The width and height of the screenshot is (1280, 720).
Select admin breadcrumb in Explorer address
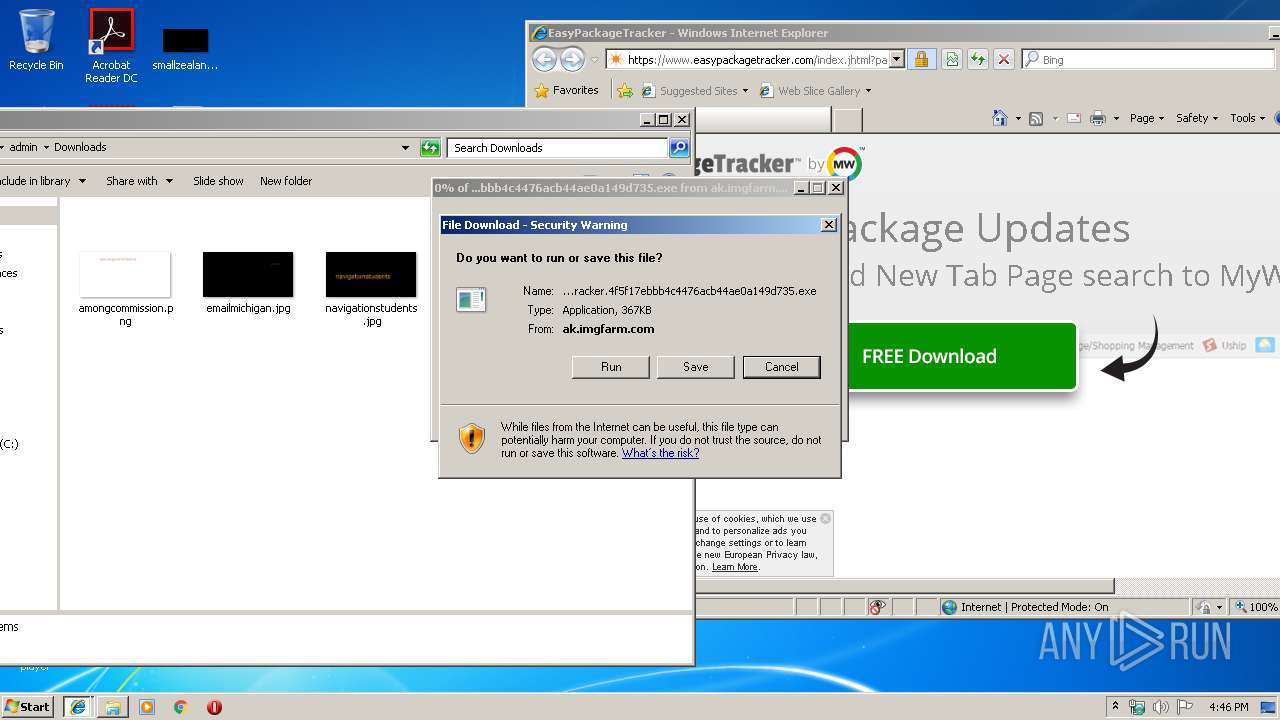[x=23, y=147]
